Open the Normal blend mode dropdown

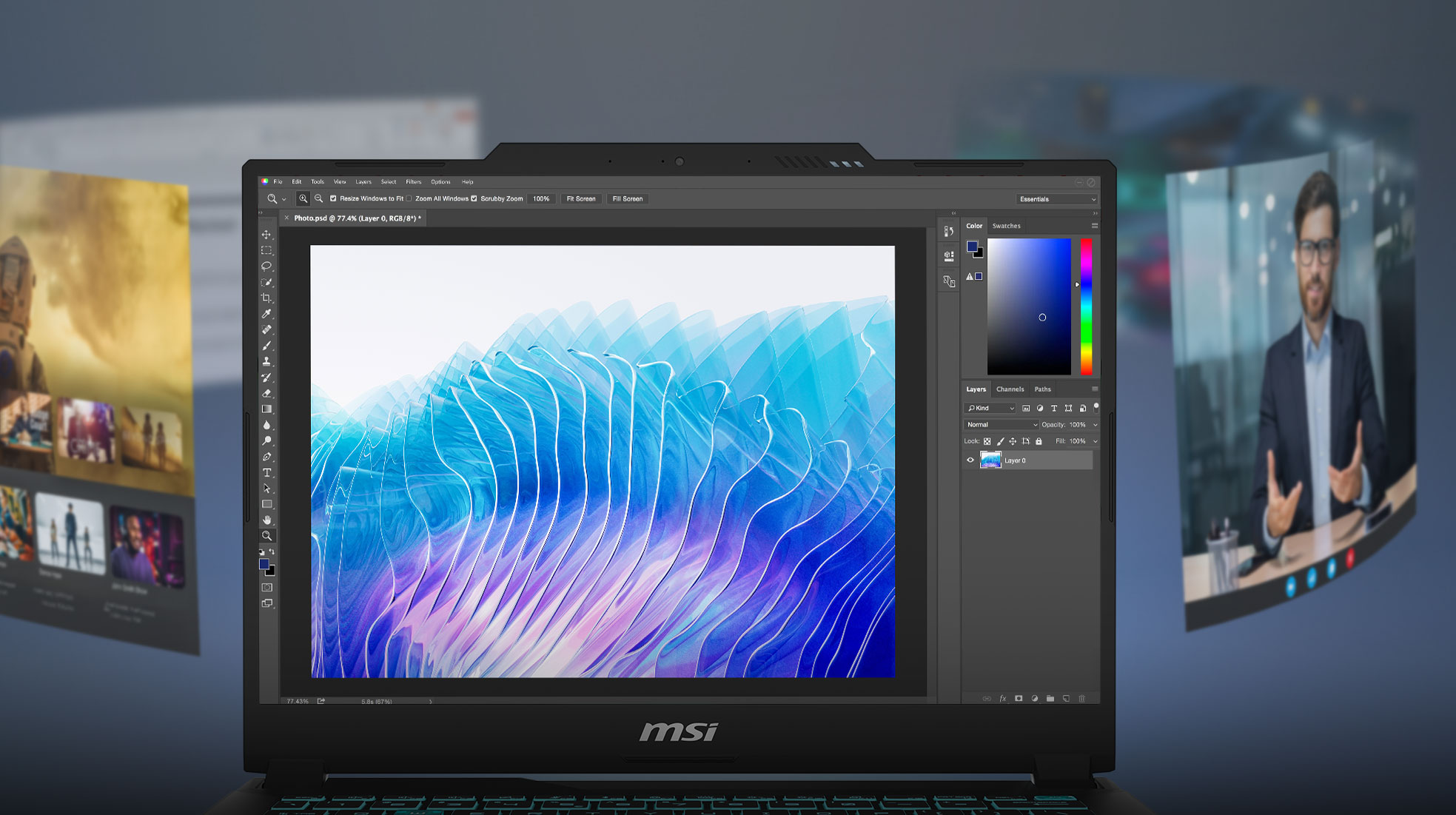pyautogui.click(x=1001, y=425)
